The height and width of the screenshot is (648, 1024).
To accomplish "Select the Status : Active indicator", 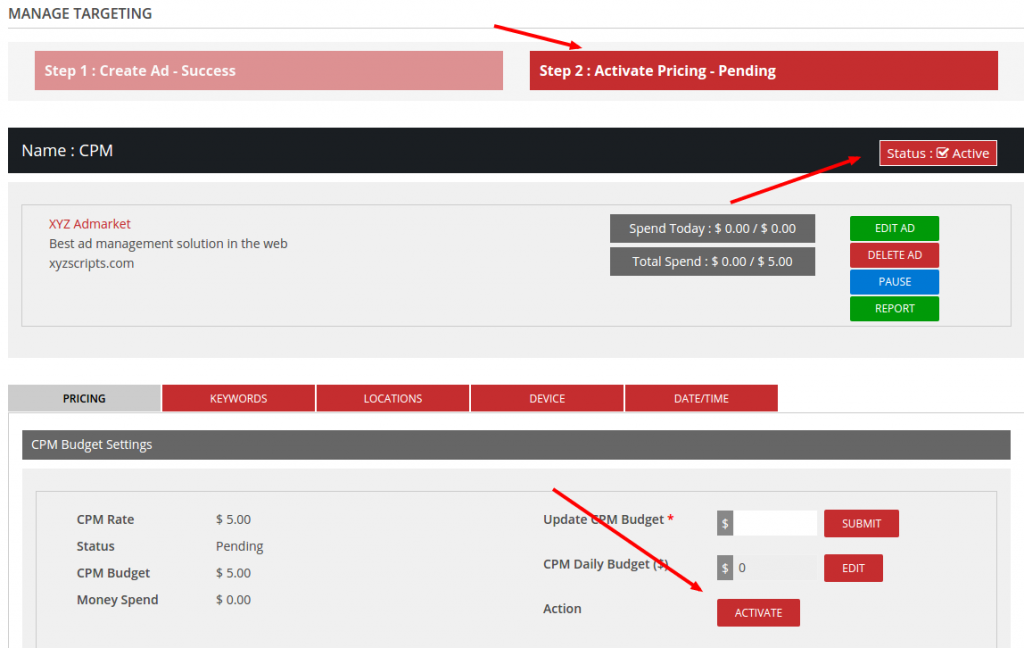I will click(938, 152).
